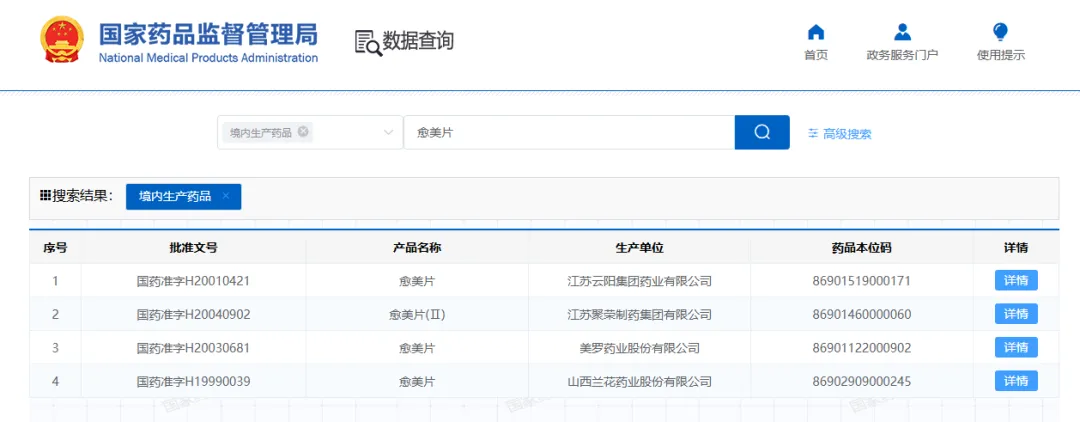The width and height of the screenshot is (1080, 422).
Task: Click the 药品本位码 column header
Action: click(862, 248)
